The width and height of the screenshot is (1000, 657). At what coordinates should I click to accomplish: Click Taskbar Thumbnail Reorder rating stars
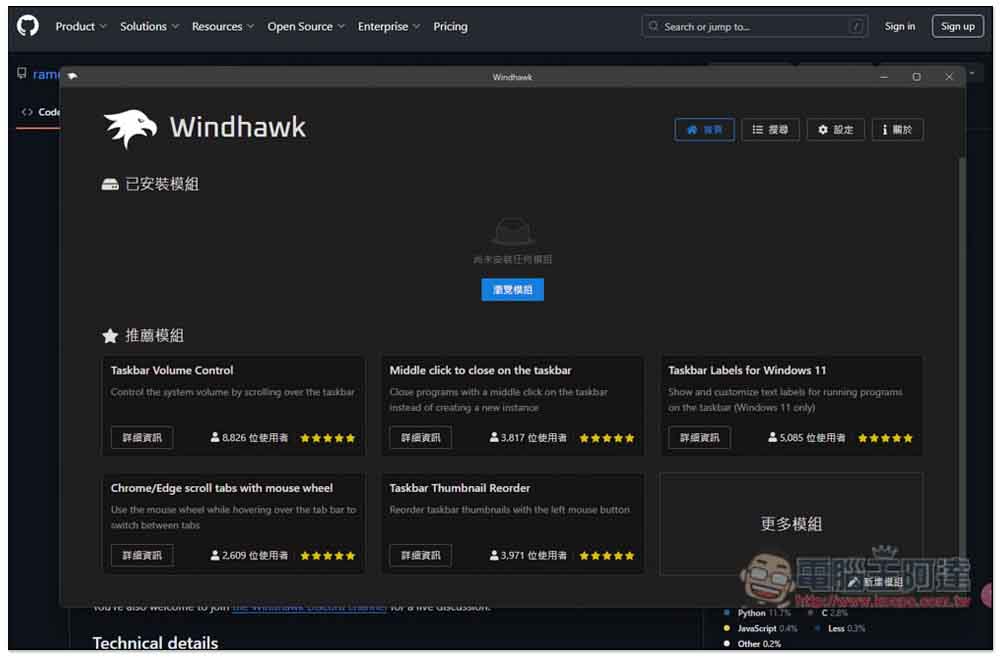pyautogui.click(x=607, y=556)
